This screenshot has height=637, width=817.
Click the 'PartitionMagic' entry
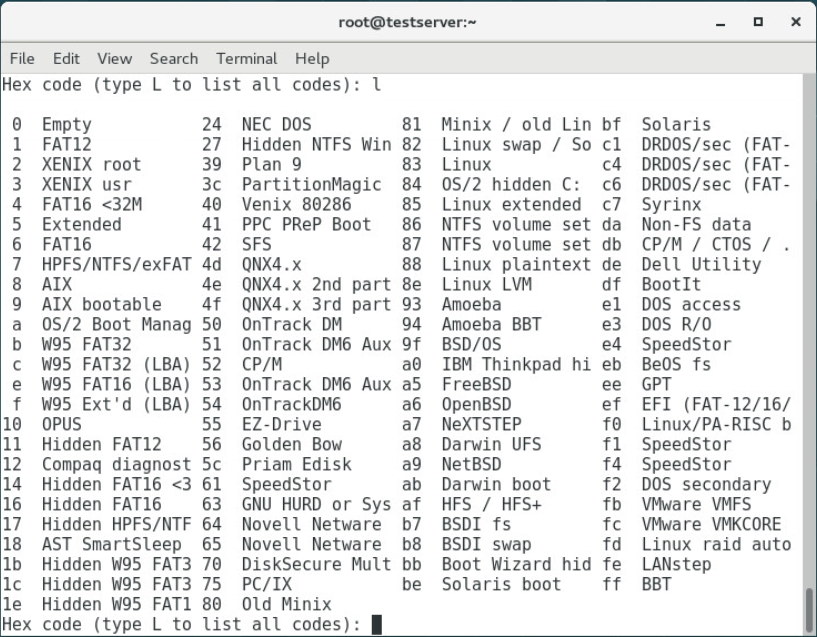point(312,184)
